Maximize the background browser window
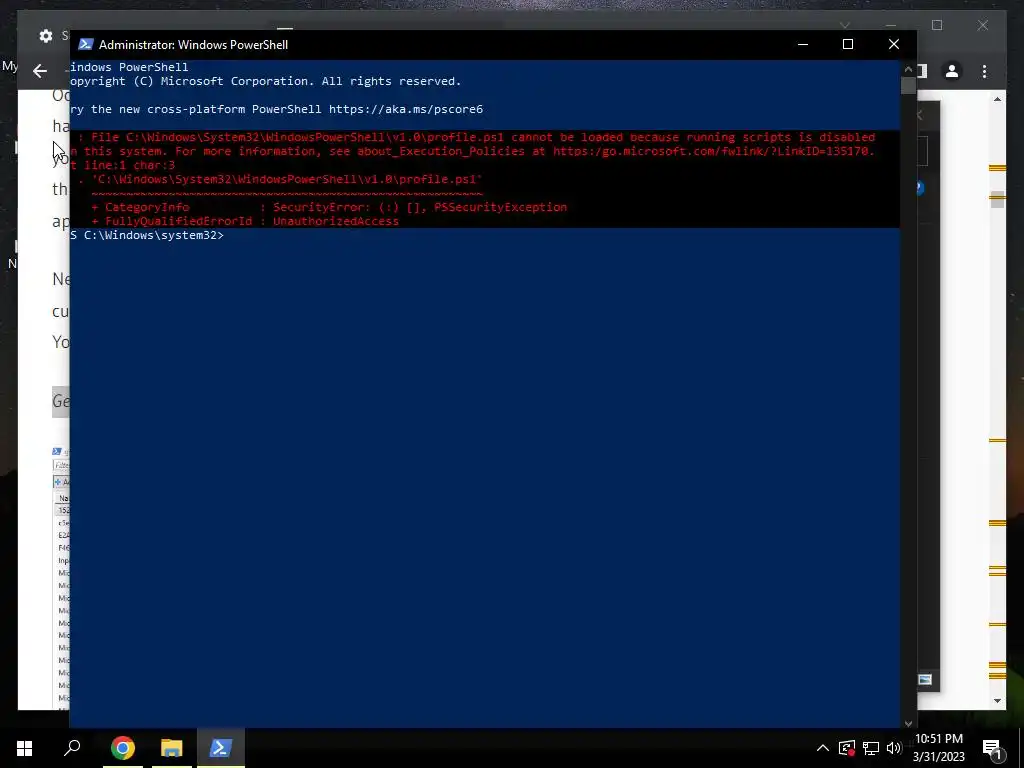 pyautogui.click(x=937, y=25)
